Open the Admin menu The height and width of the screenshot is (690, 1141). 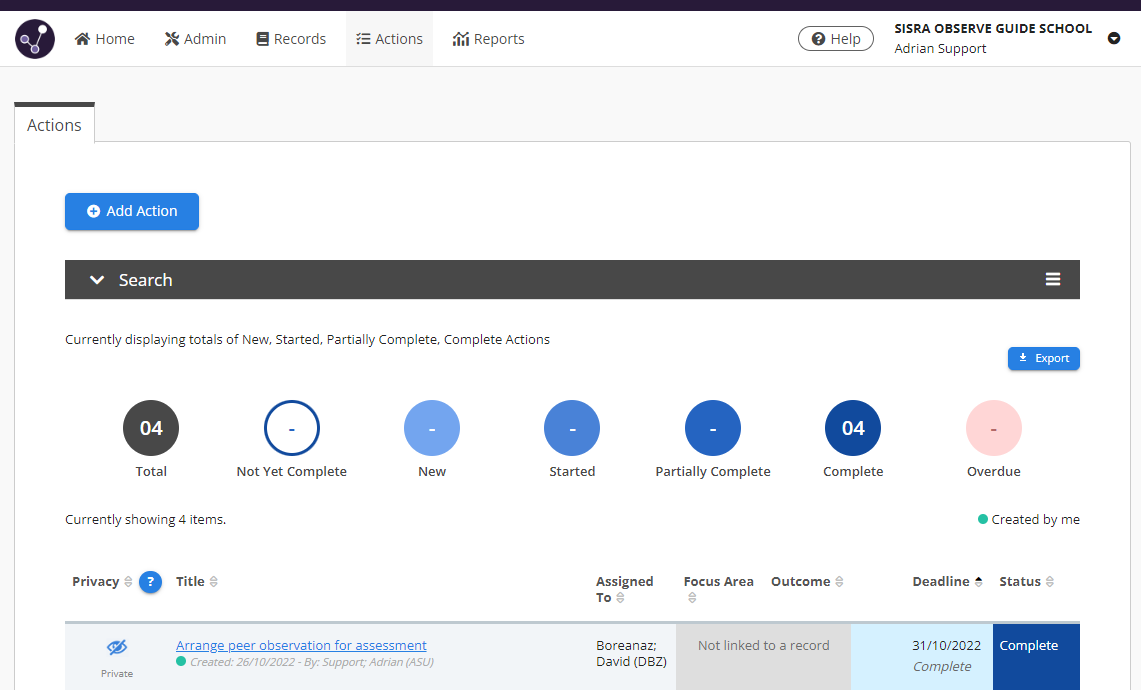(x=195, y=38)
